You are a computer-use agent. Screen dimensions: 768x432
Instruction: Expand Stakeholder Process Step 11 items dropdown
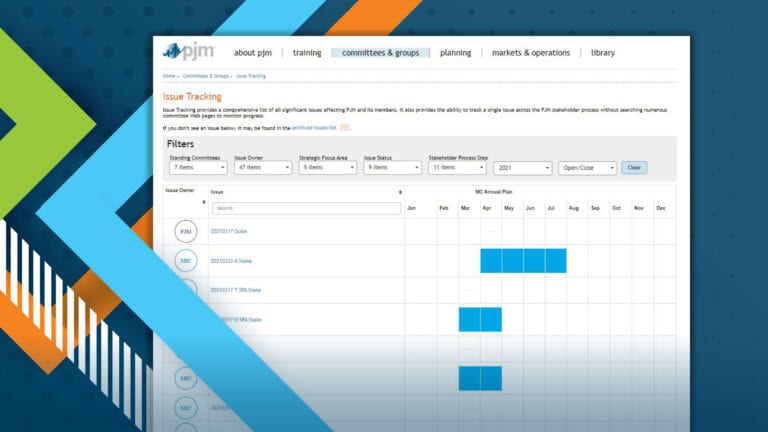click(456, 168)
